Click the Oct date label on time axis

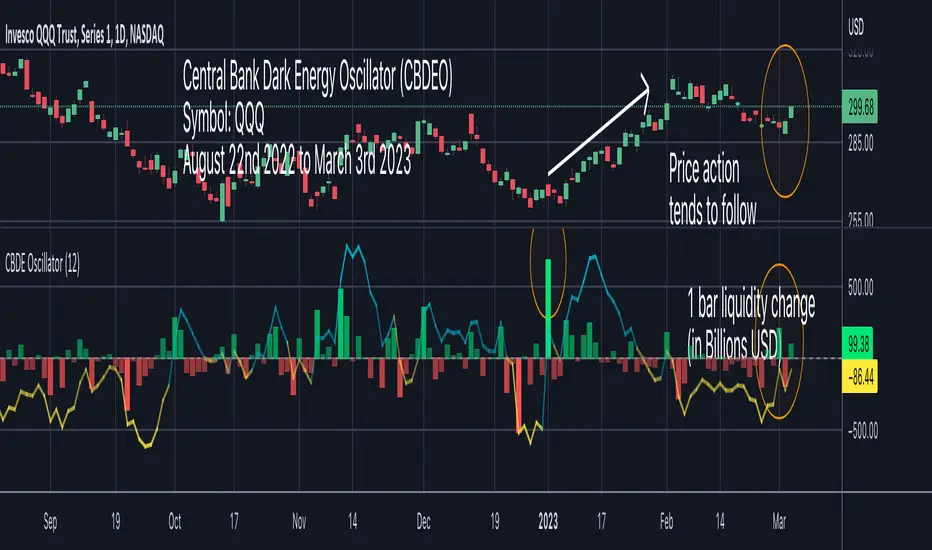click(x=175, y=521)
